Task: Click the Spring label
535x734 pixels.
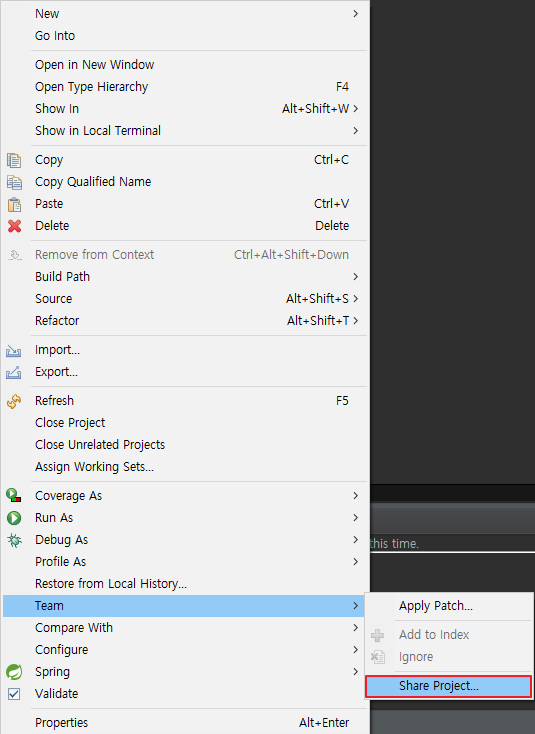Action: coord(52,672)
